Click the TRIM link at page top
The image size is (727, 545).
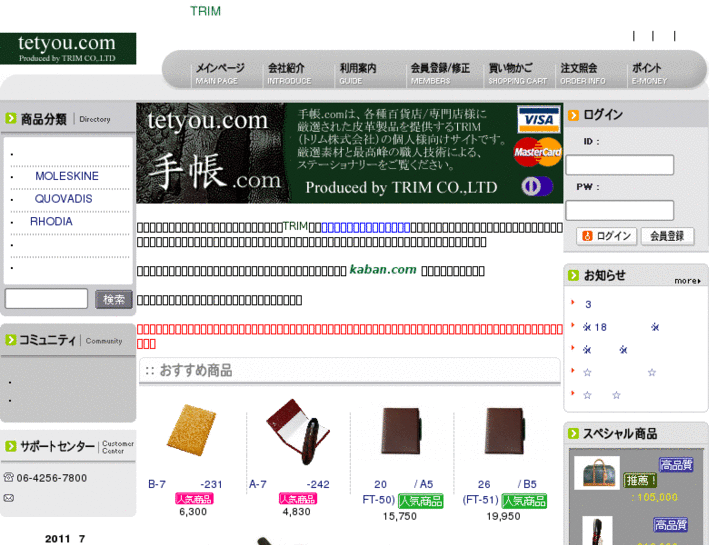205,11
